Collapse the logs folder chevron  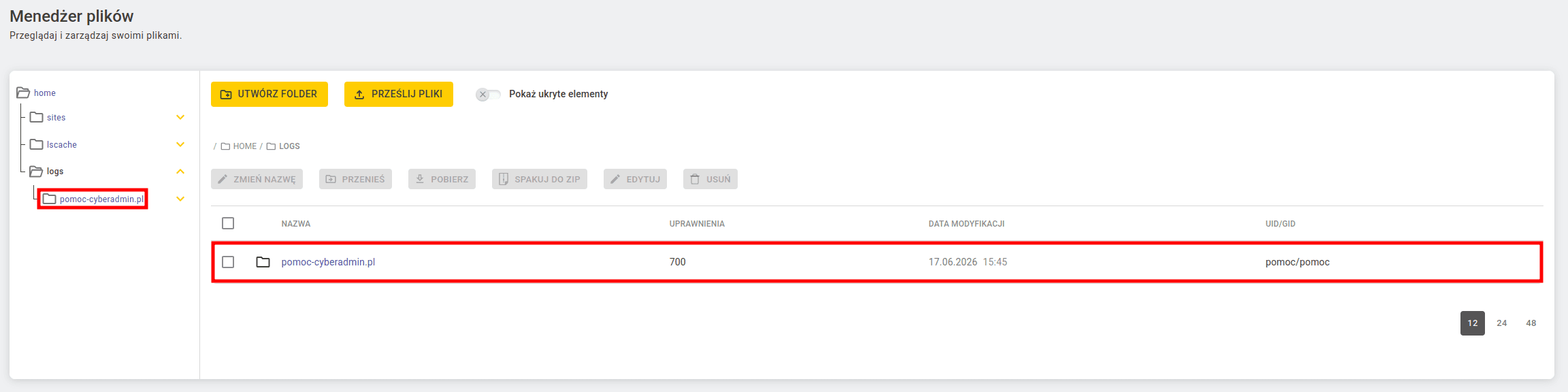coord(180,171)
